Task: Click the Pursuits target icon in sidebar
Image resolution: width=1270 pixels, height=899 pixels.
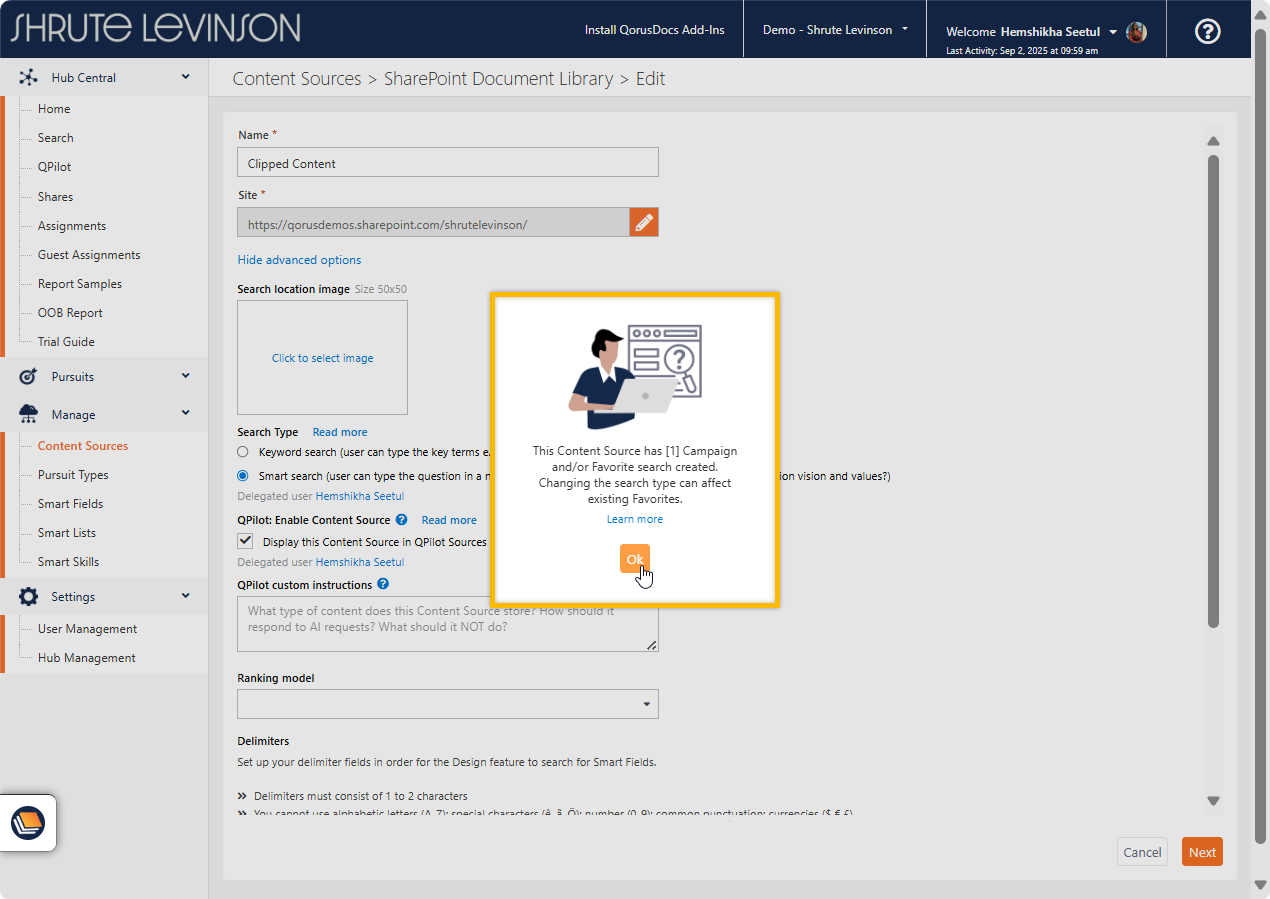Action: point(28,377)
